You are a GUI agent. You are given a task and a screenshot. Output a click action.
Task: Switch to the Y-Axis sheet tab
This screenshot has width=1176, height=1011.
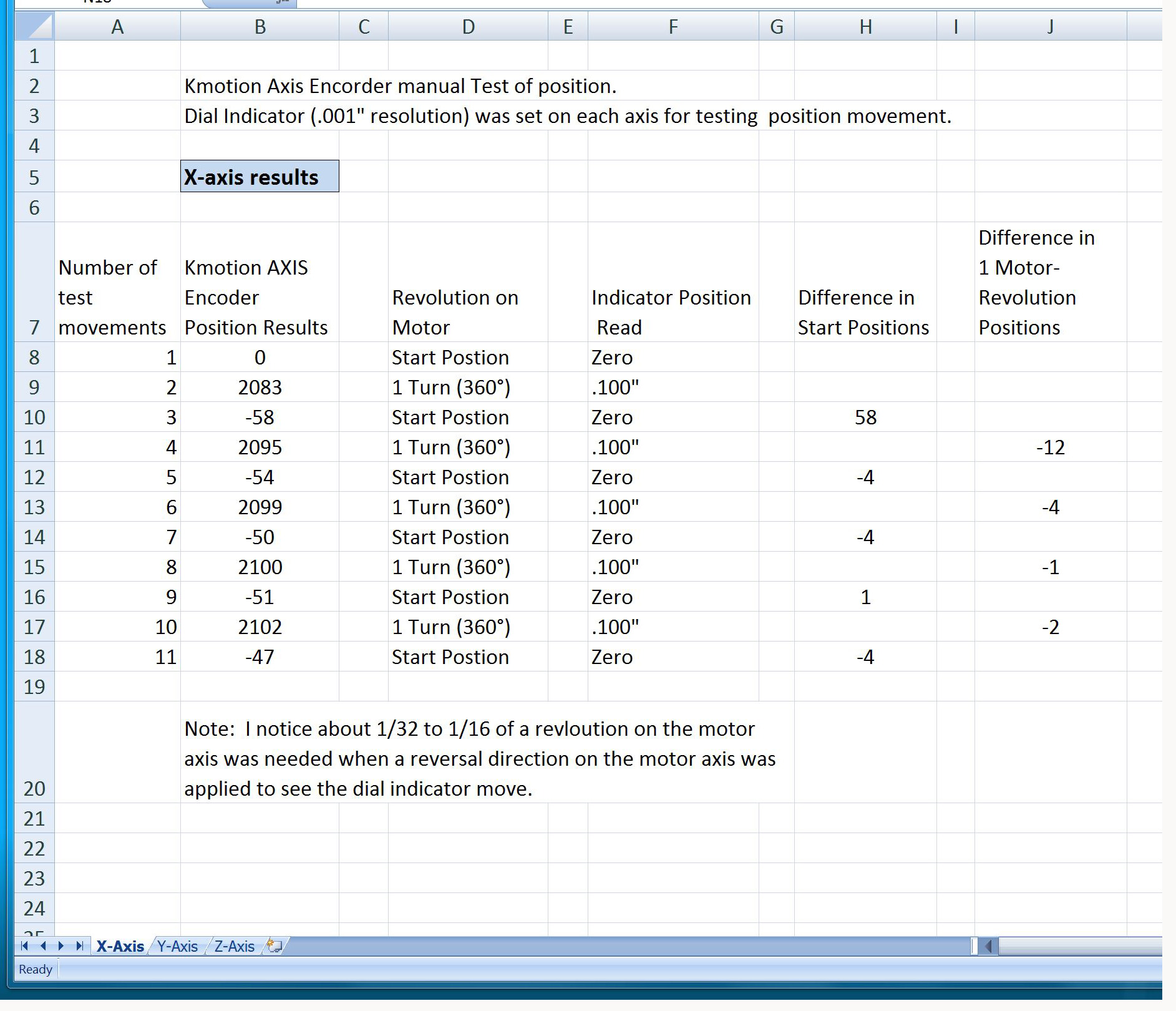177,946
